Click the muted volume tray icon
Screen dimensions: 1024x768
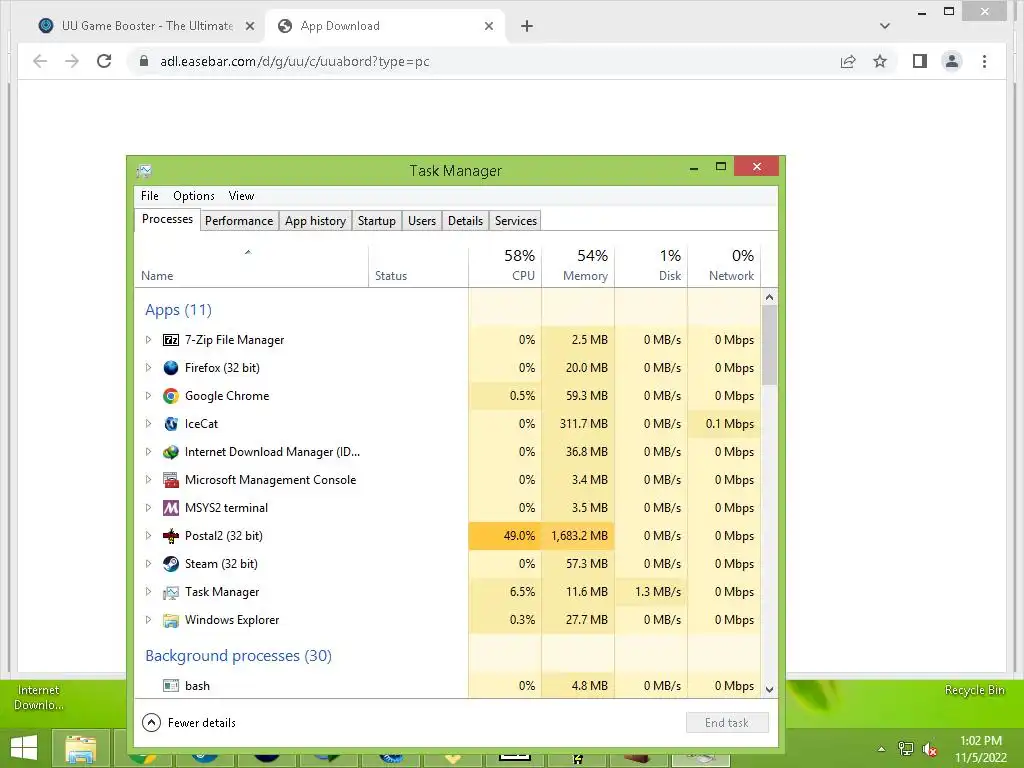[x=930, y=749]
